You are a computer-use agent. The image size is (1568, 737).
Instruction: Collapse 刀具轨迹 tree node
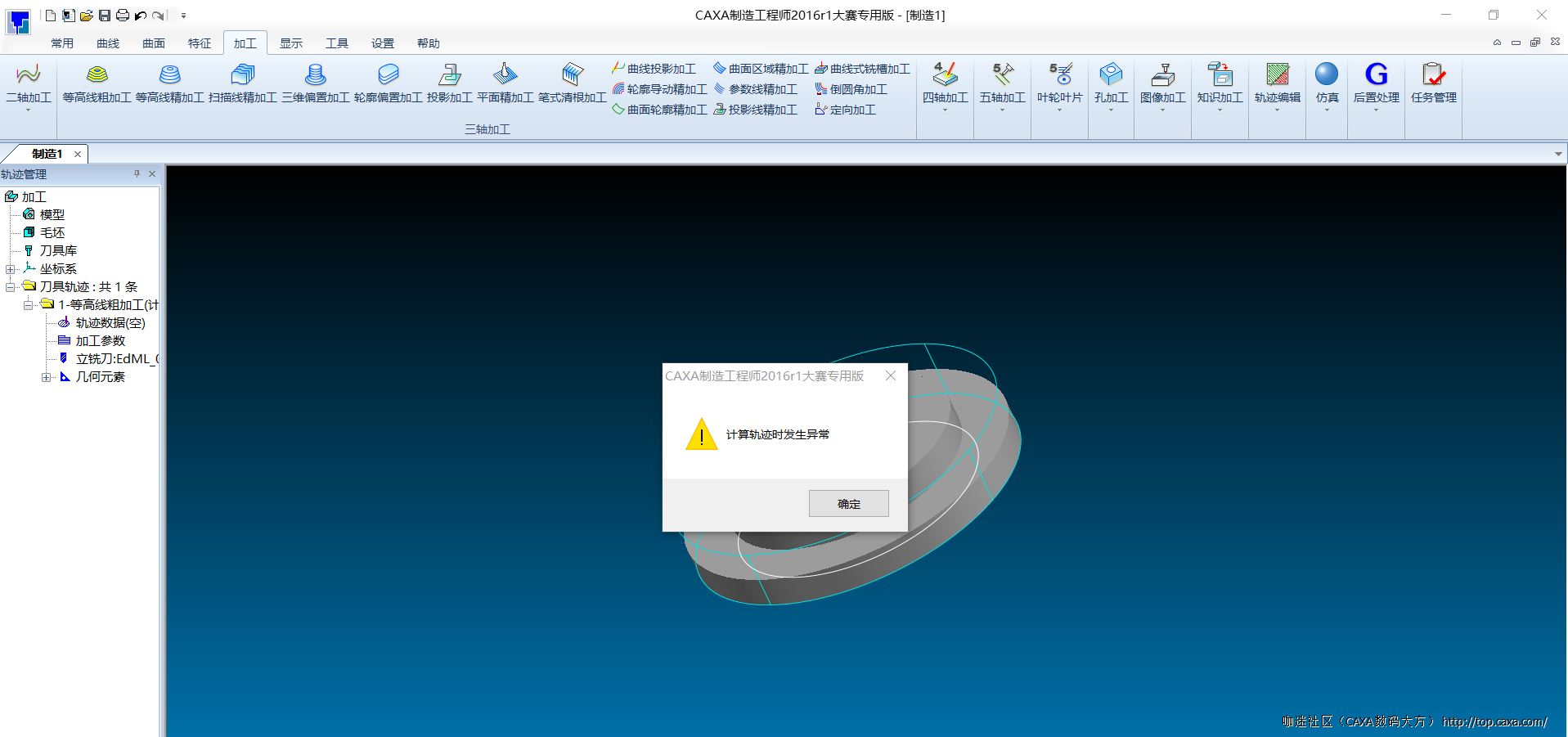[x=11, y=287]
